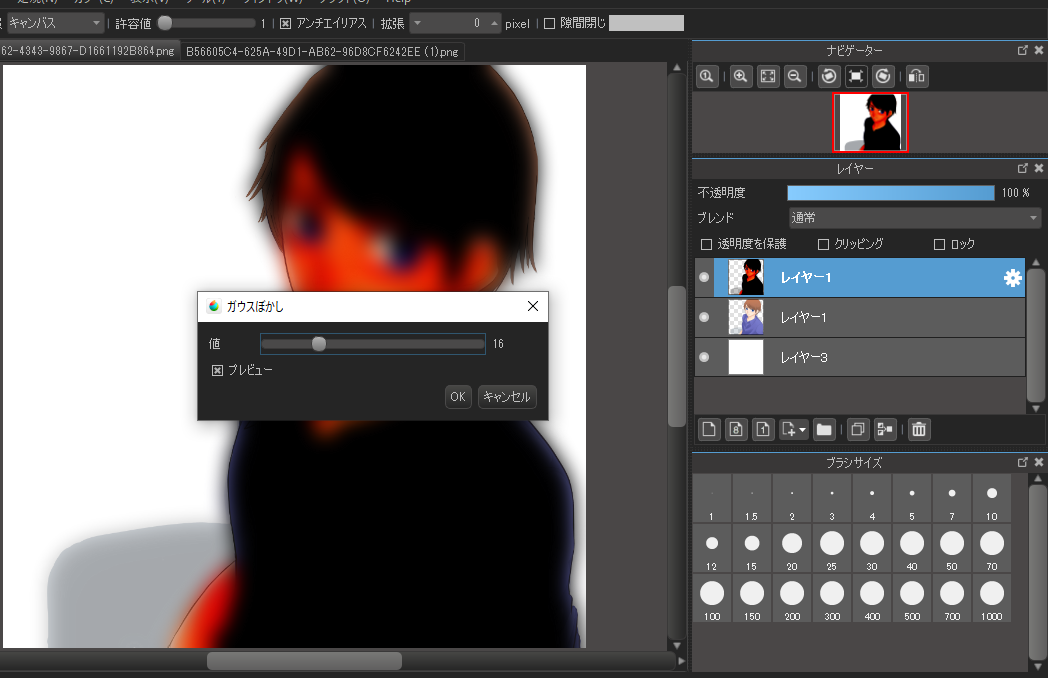Duplicate the selected layer
1048x678 pixels.
pyautogui.click(x=857, y=429)
